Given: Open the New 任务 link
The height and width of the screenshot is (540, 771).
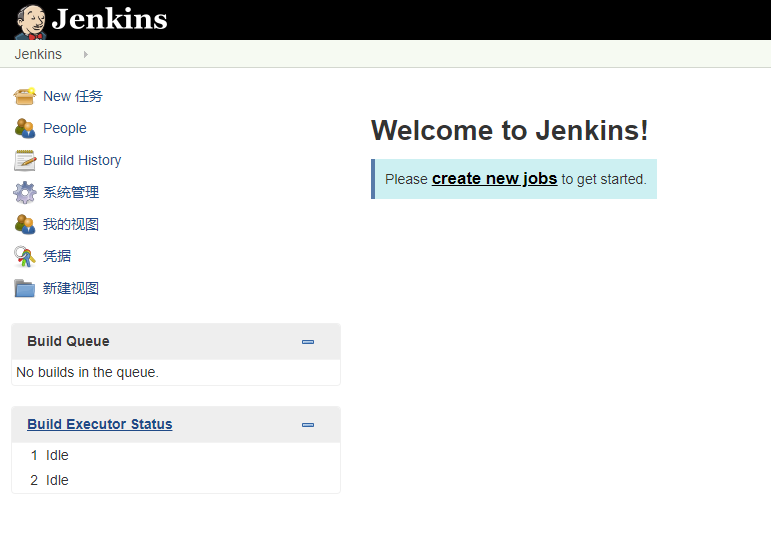Looking at the screenshot, I should coord(73,96).
